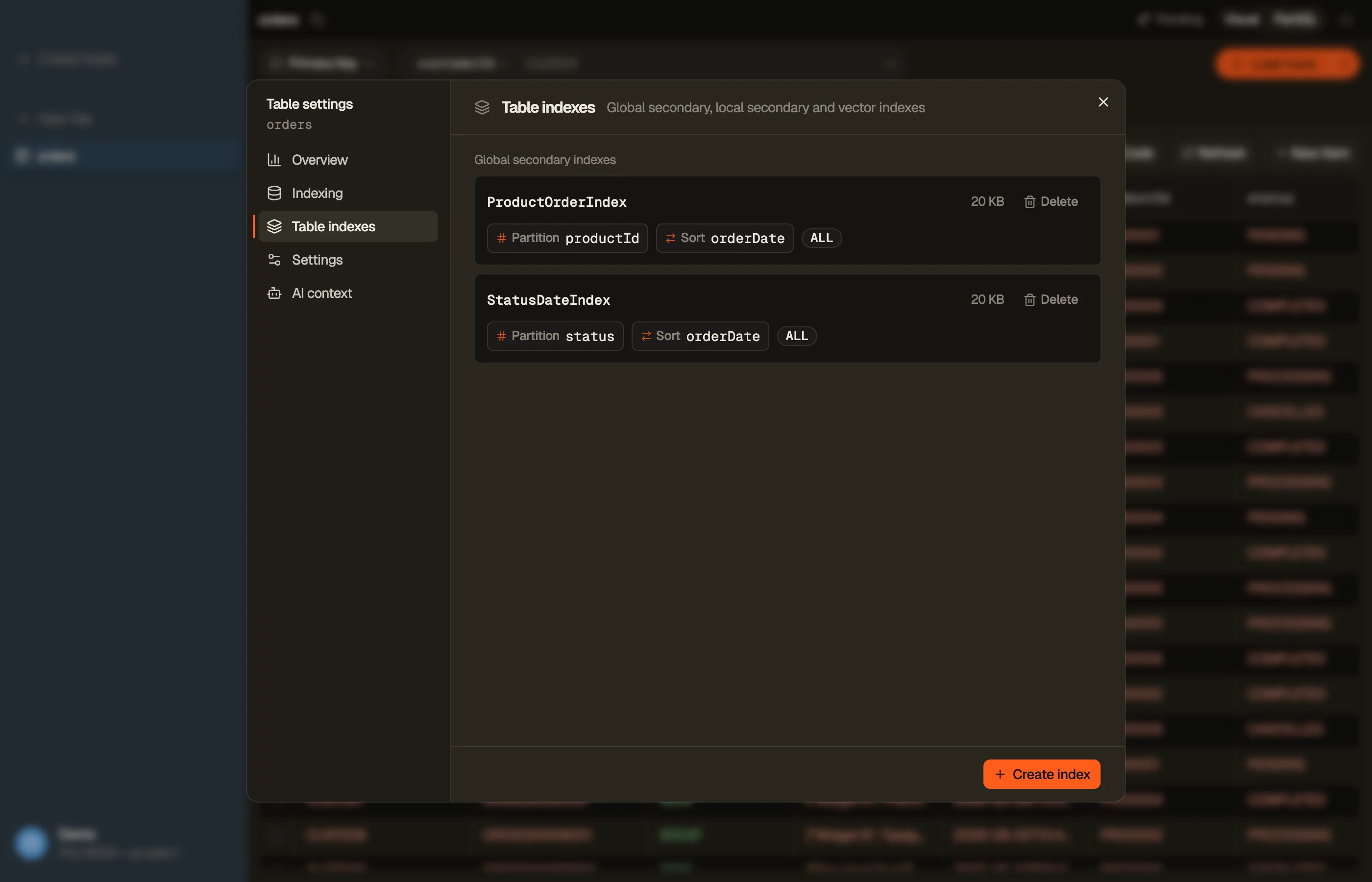The image size is (1372, 882).
Task: Click the hash icon in Partition productId
Action: tap(501, 238)
